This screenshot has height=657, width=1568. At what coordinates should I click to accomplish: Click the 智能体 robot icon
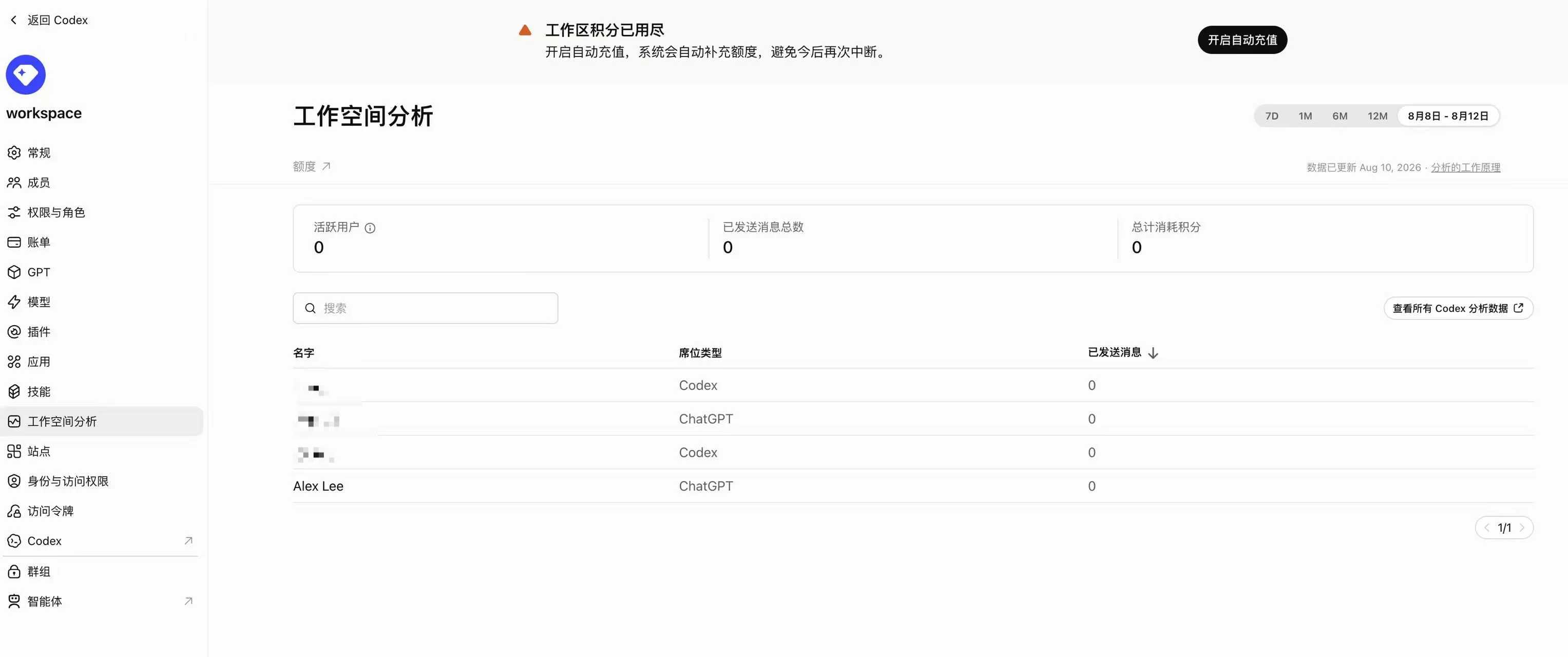tap(14, 602)
